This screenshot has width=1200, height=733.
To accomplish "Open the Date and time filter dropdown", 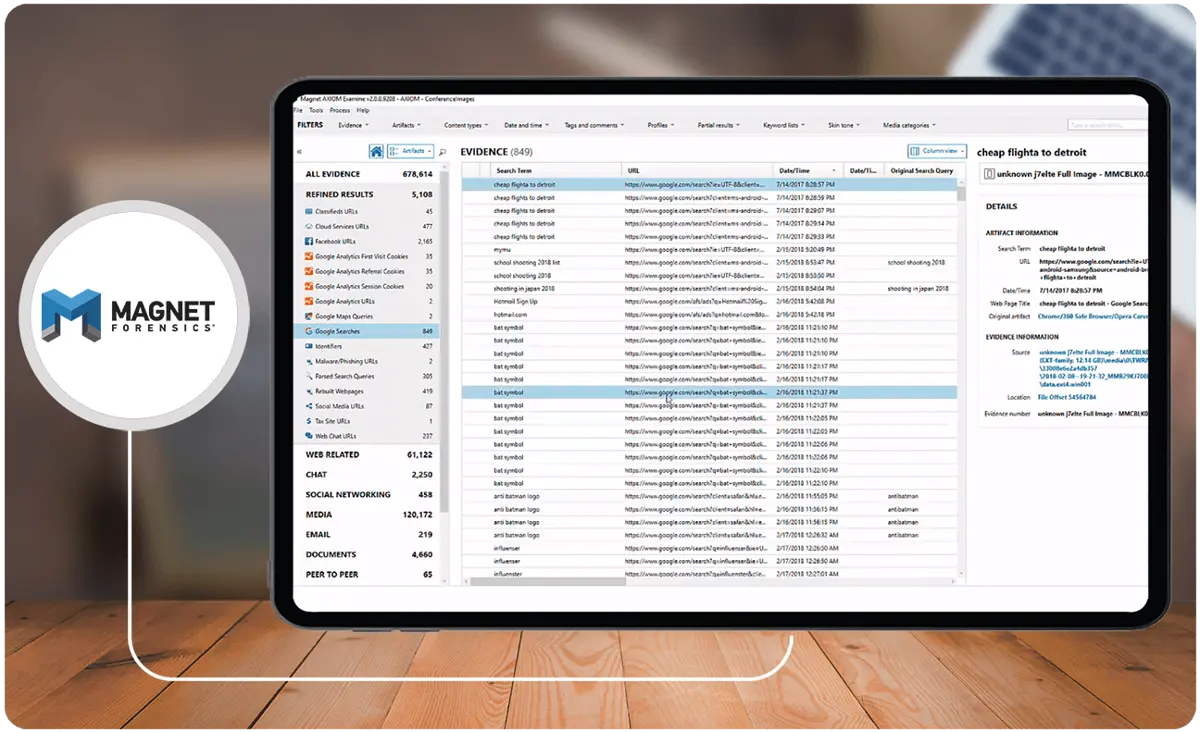I will 526,125.
